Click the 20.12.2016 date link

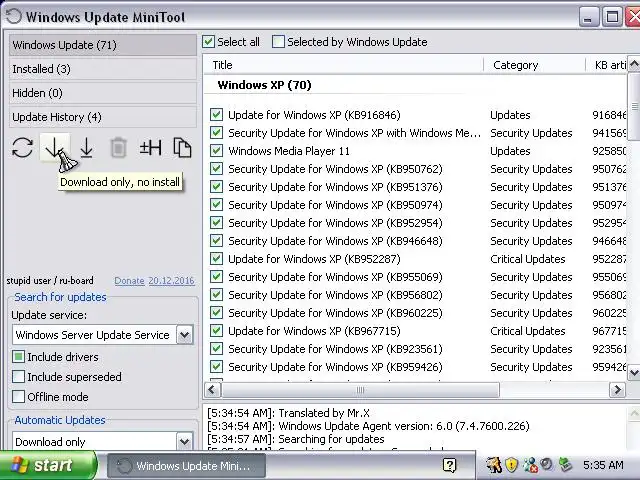click(171, 281)
